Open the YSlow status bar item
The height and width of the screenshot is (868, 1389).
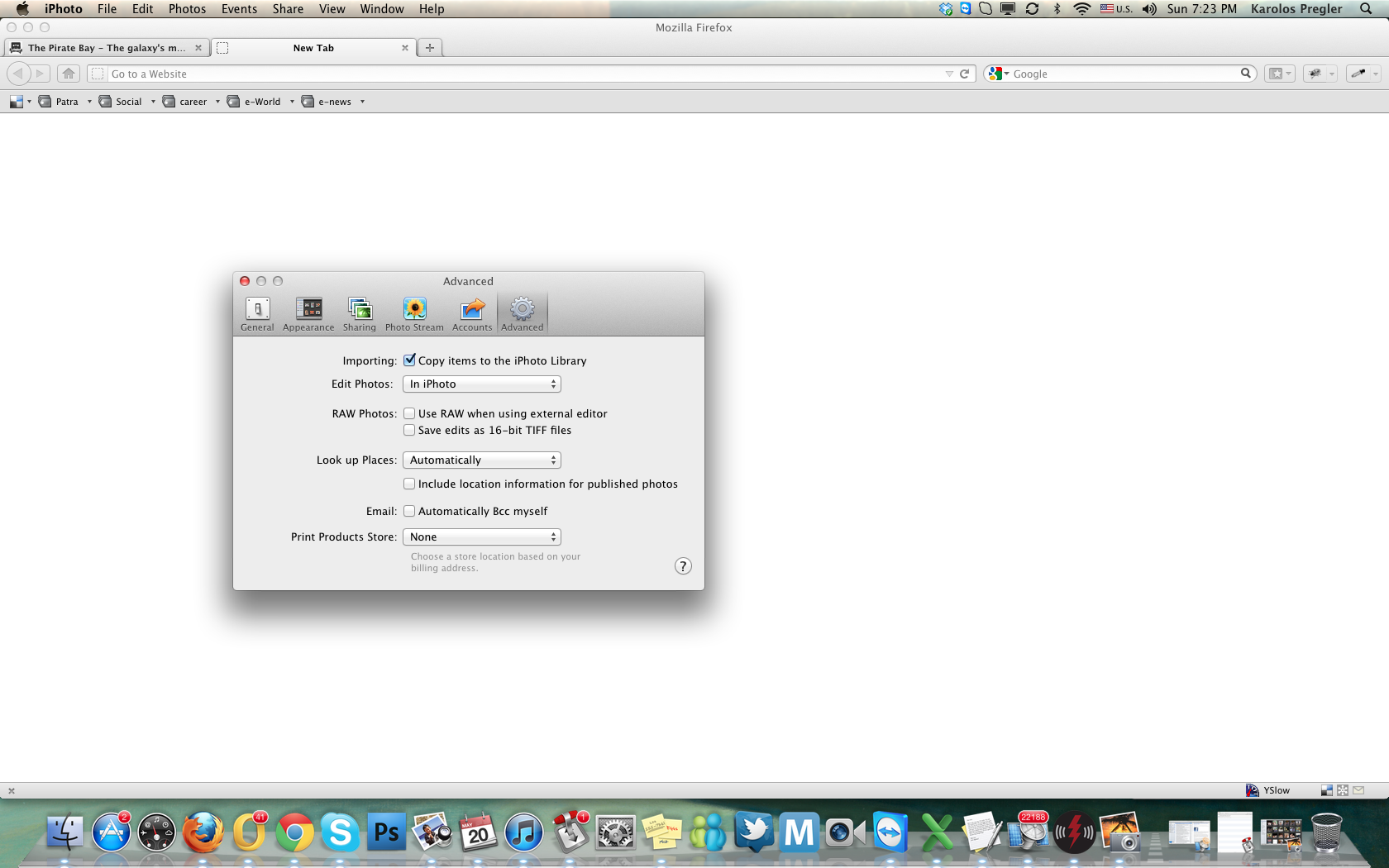point(1268,790)
